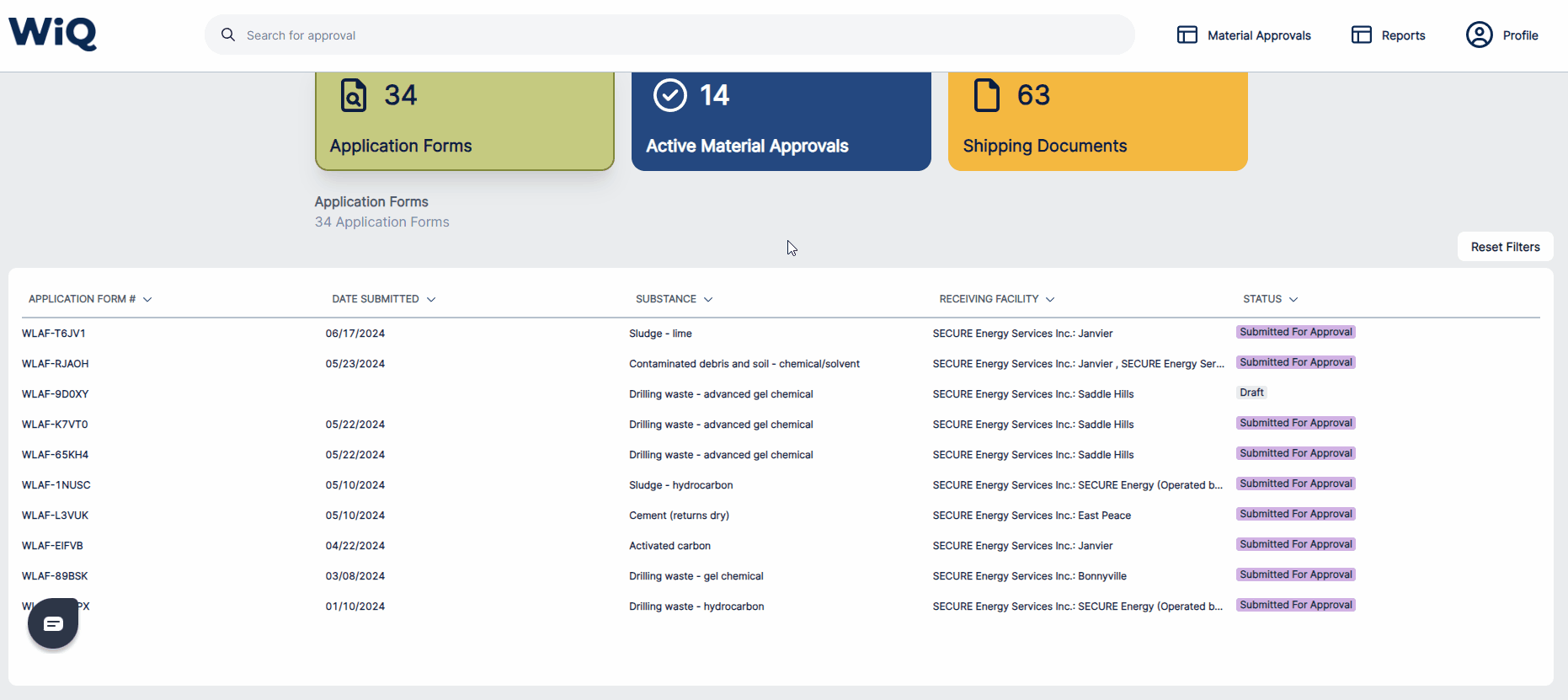Screen dimensions: 1568x700
Task: Click the Bonnyville facility cell
Action: [1030, 576]
